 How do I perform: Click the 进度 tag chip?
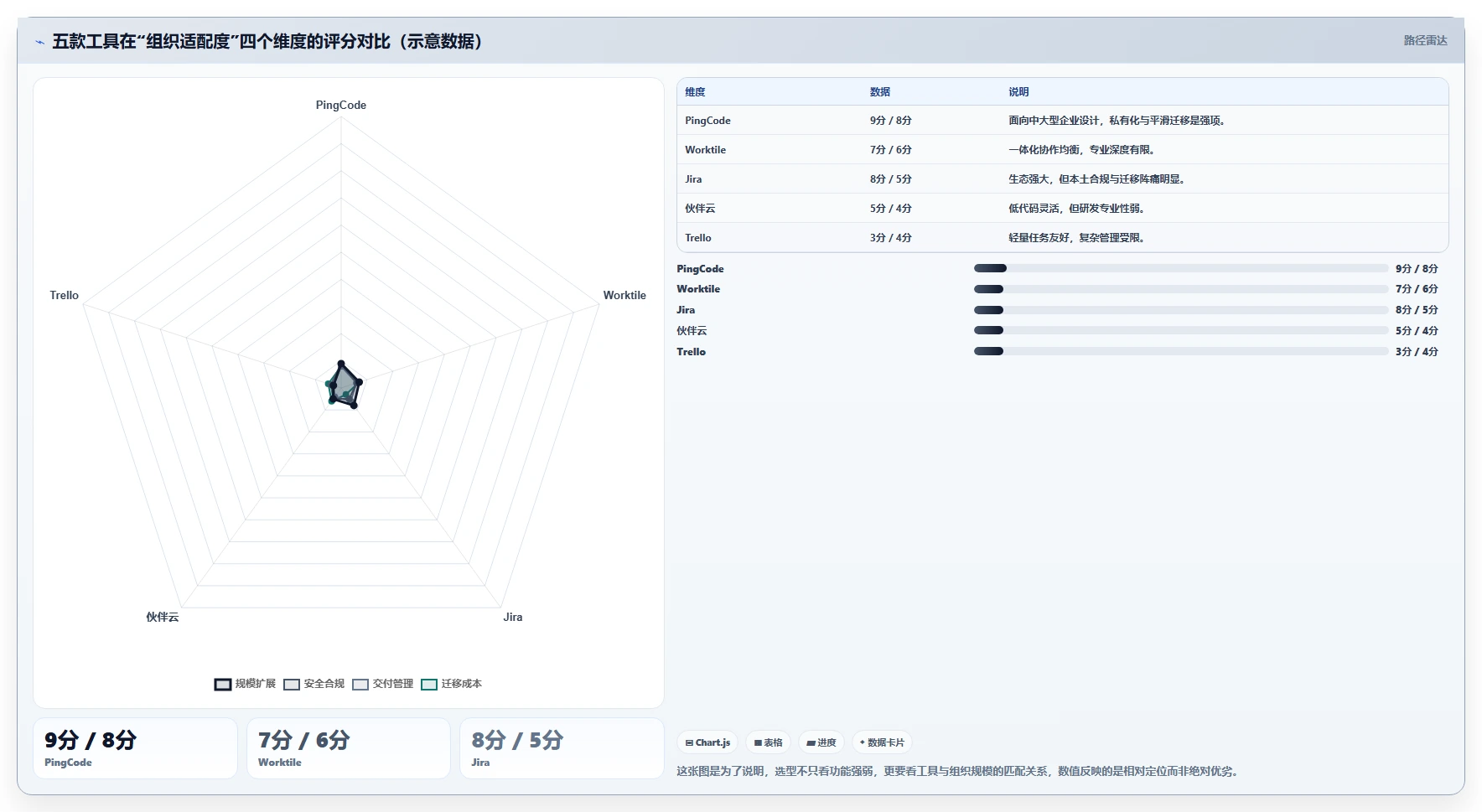point(821,742)
